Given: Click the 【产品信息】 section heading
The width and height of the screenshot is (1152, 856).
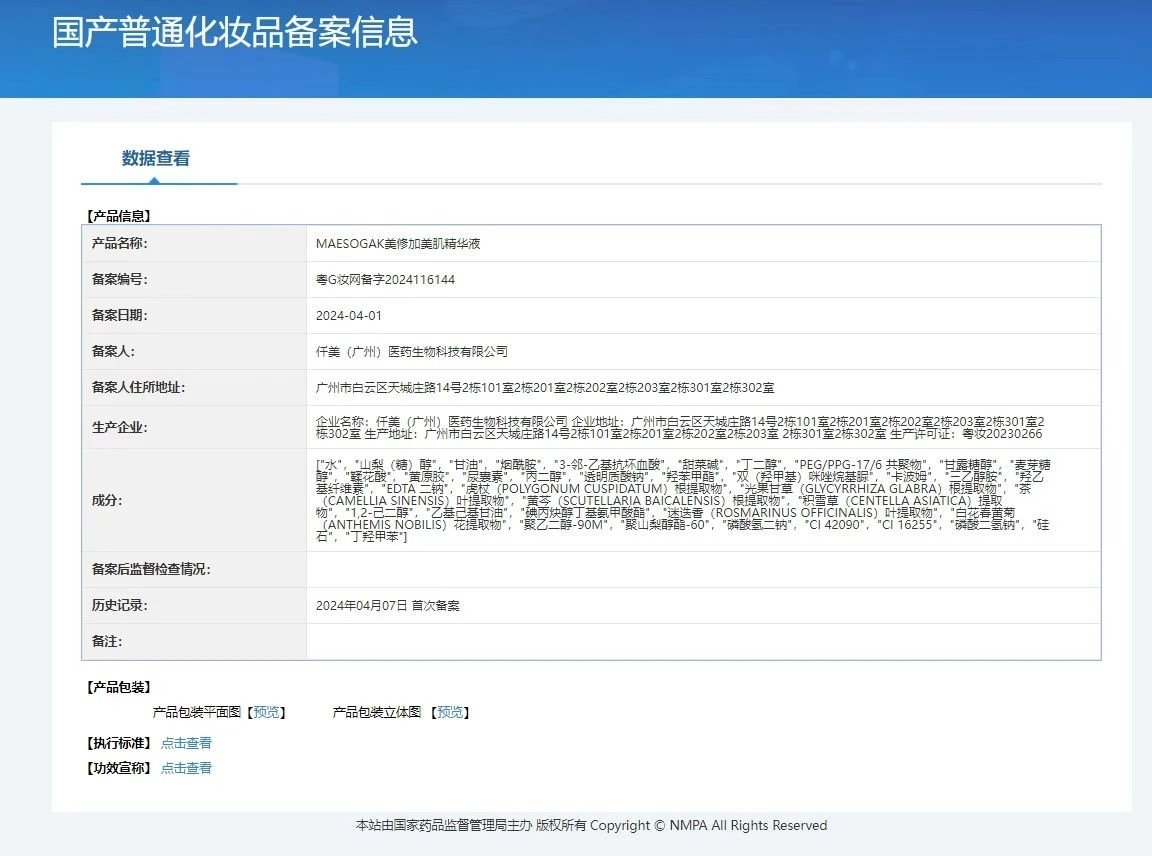Looking at the screenshot, I should (118, 216).
